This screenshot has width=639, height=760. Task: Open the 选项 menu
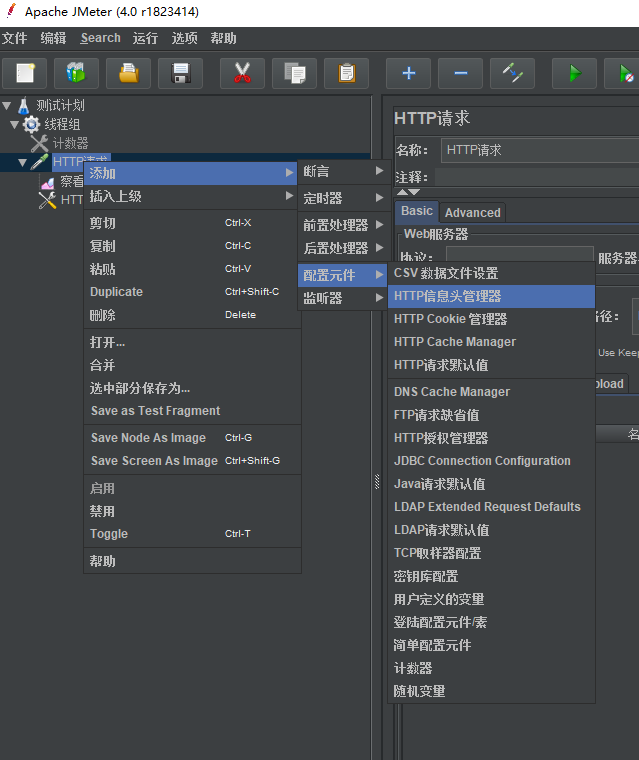click(184, 38)
